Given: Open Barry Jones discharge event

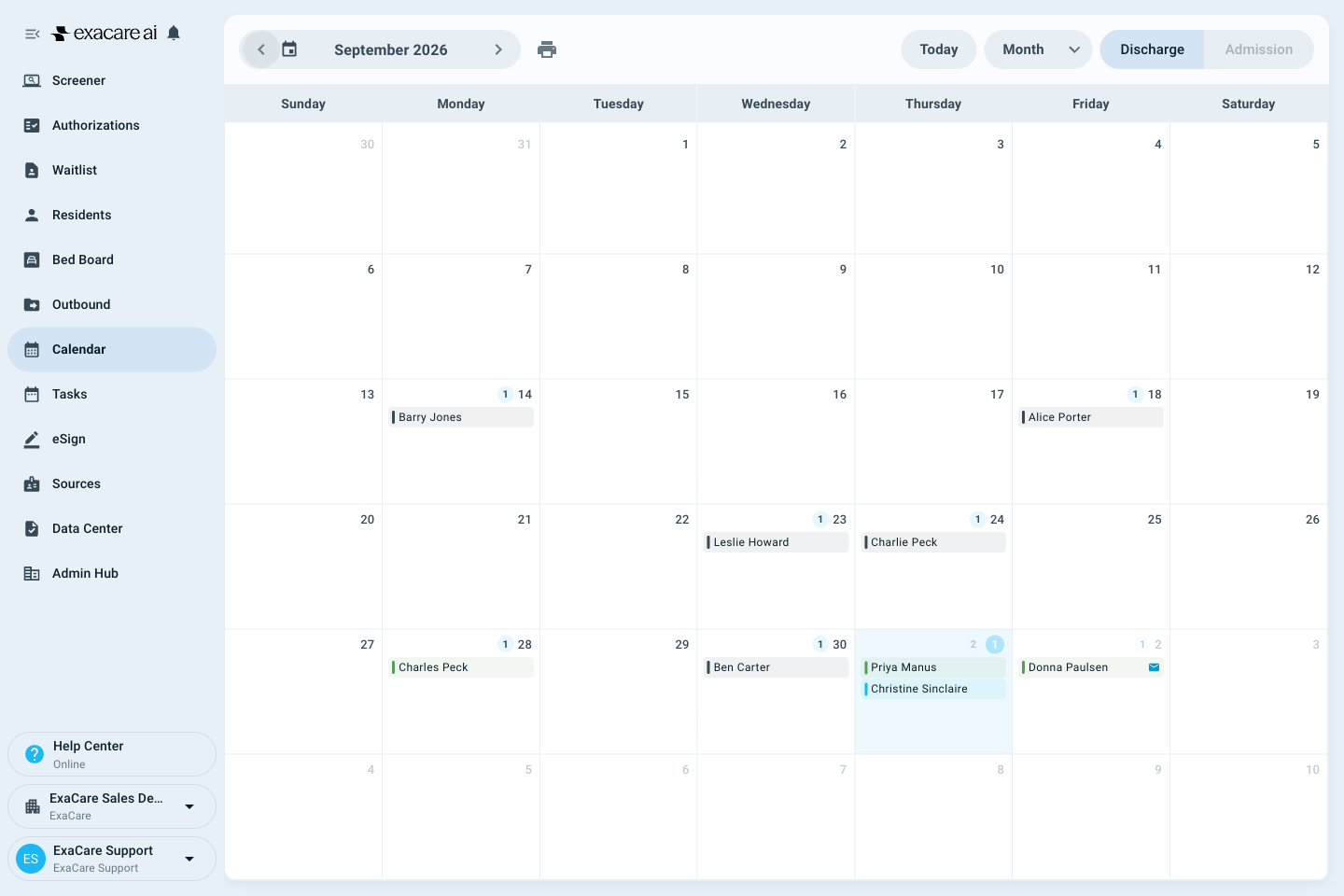Looking at the screenshot, I should (x=461, y=417).
